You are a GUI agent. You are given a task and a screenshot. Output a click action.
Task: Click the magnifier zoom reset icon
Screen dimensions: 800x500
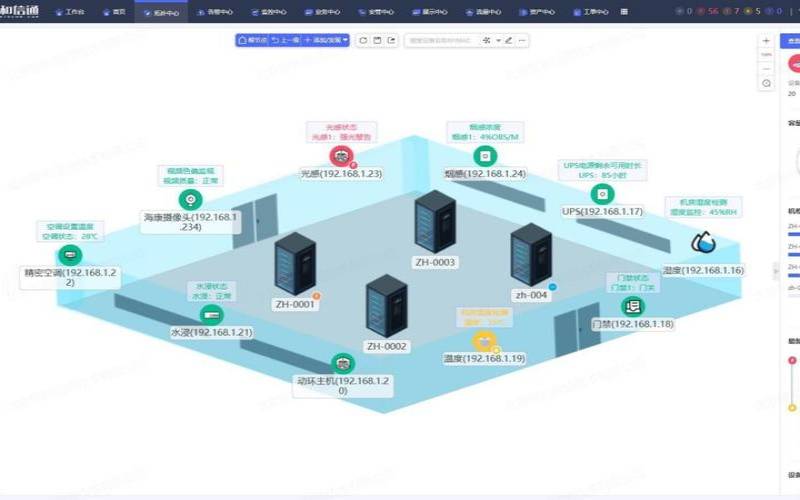(x=766, y=83)
